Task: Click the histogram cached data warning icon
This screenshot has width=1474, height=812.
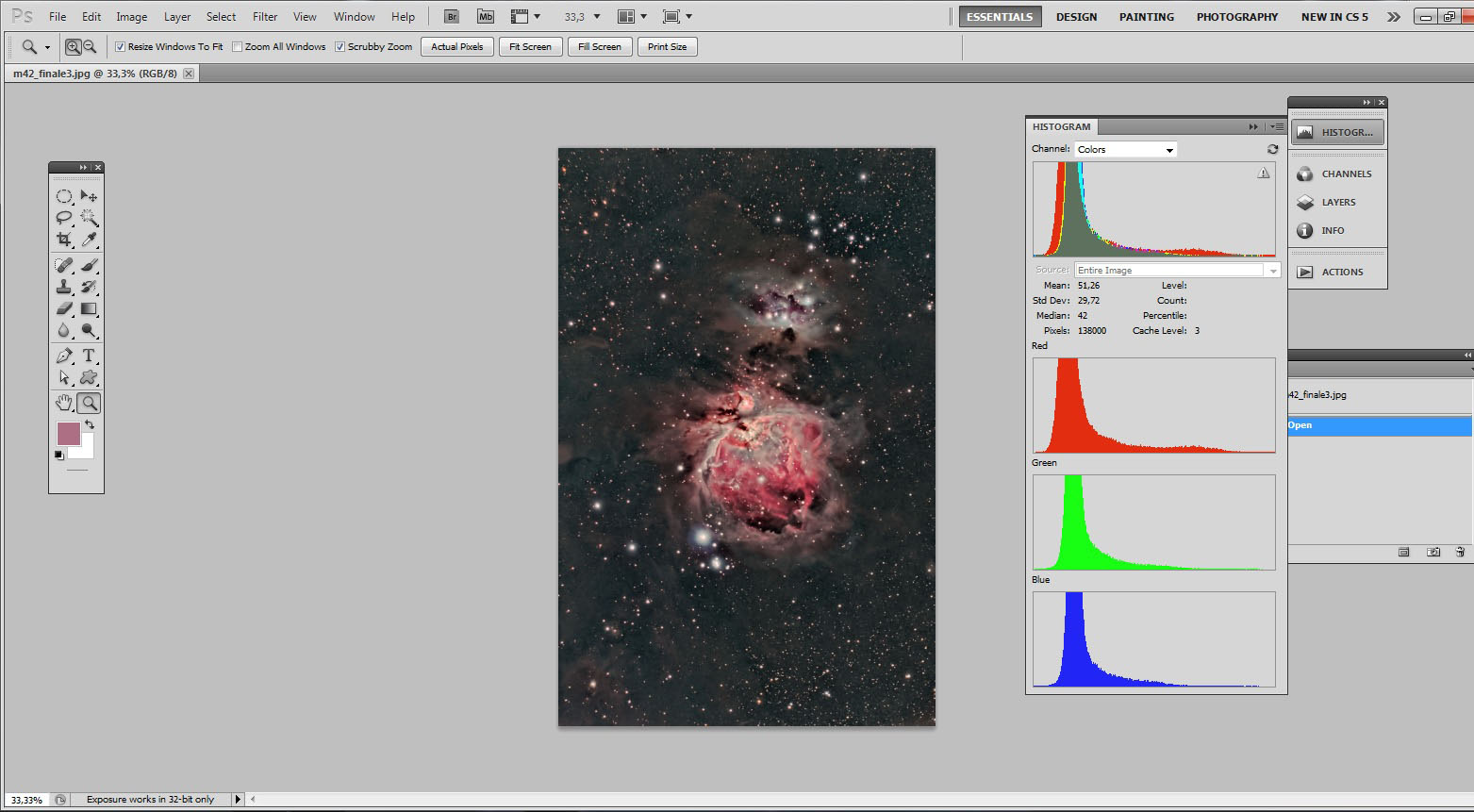Action: click(x=1264, y=173)
